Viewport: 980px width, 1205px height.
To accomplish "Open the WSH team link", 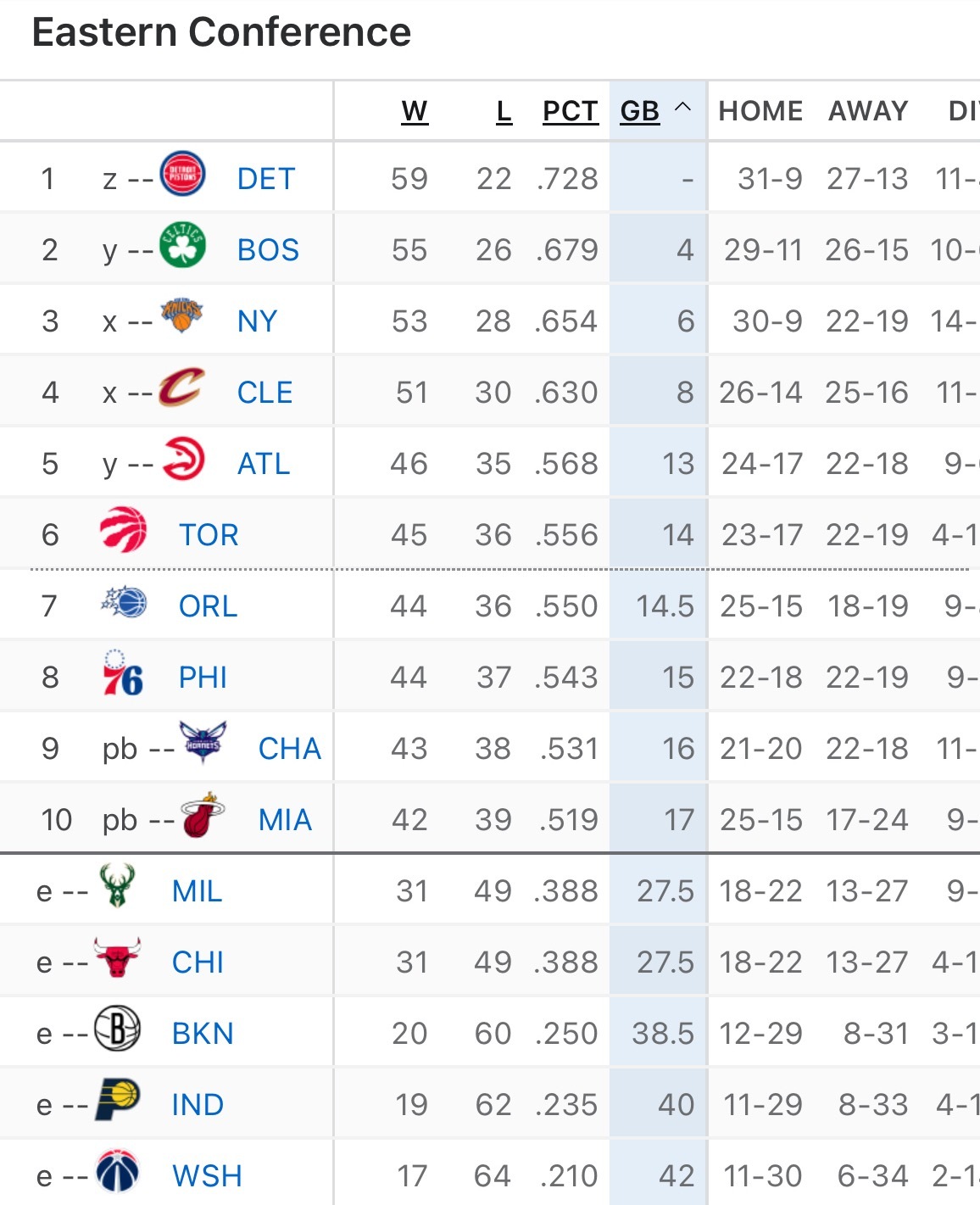I will [x=207, y=1176].
